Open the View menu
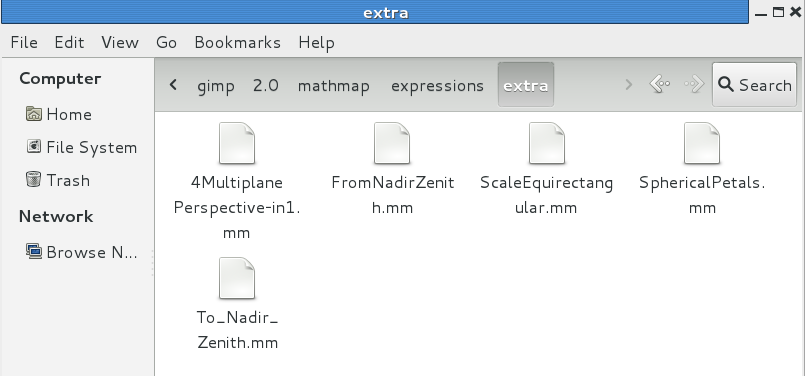Screen dimensions: 805x376 pos(120,42)
